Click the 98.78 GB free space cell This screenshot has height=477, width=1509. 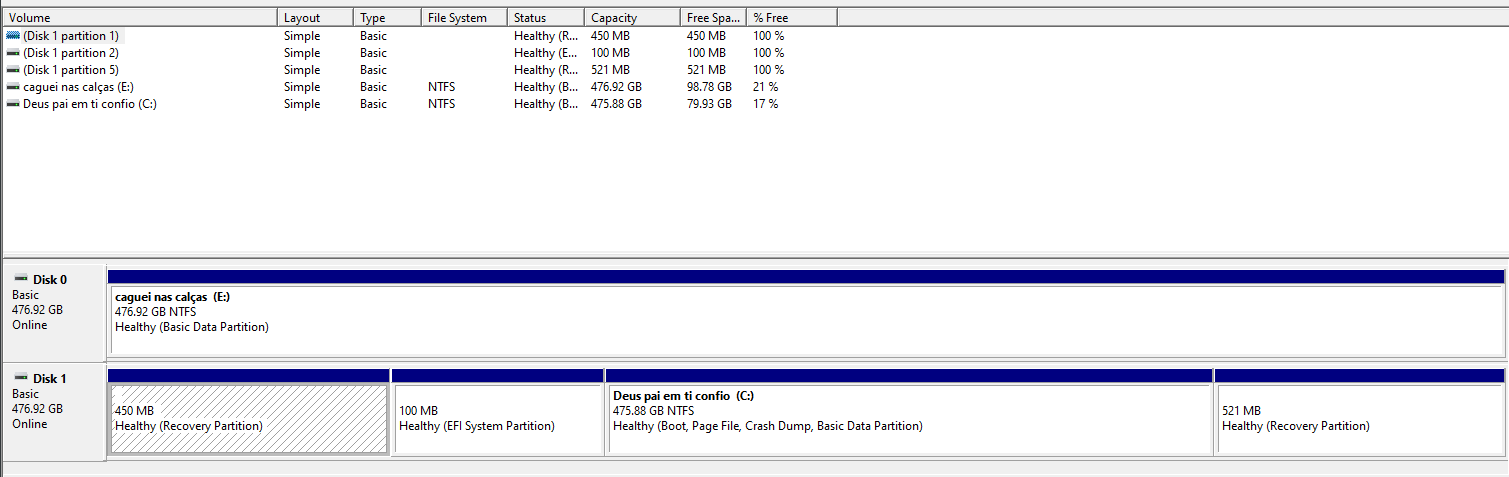pyautogui.click(x=709, y=87)
